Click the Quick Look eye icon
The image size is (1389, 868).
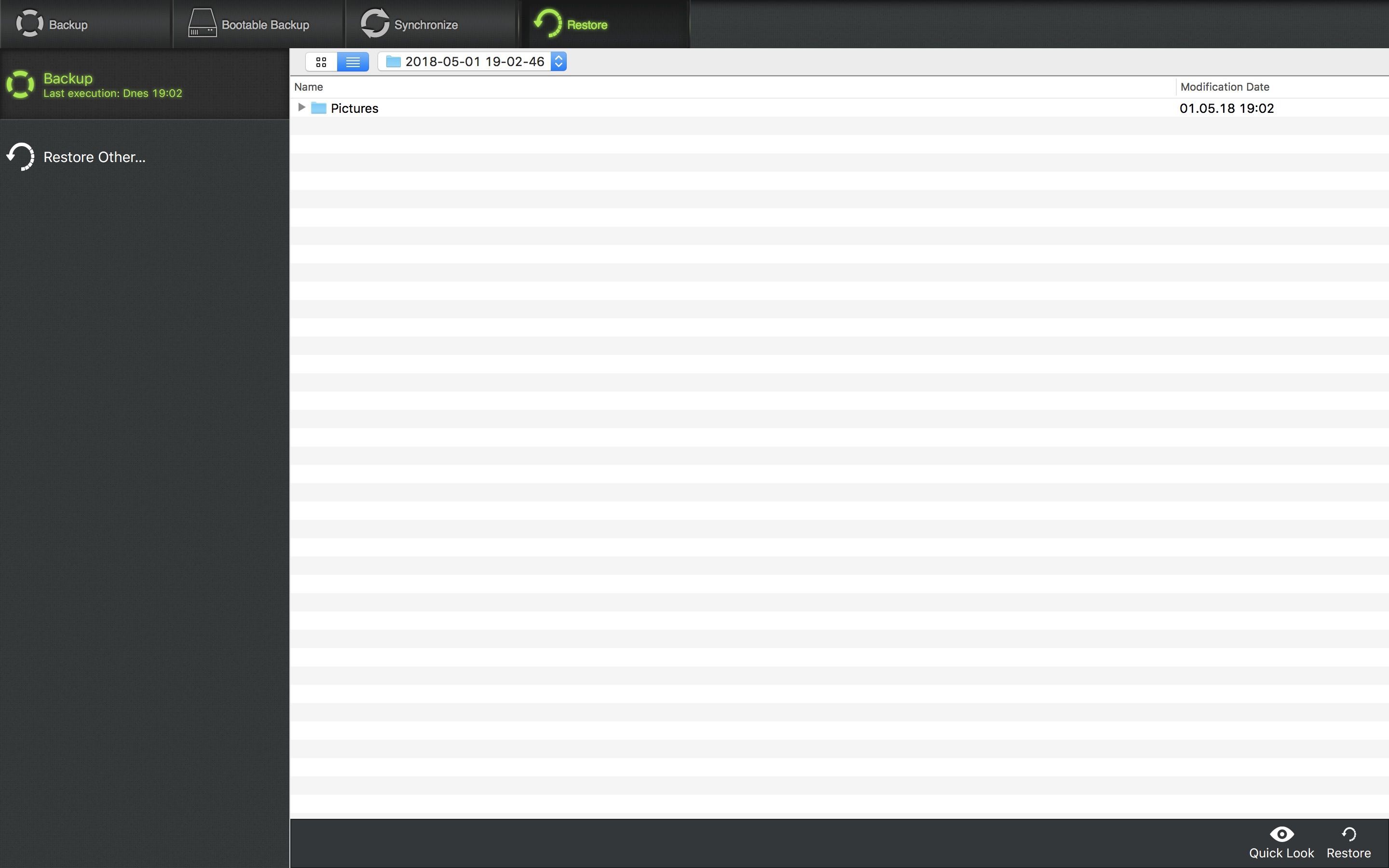pos(1281,834)
